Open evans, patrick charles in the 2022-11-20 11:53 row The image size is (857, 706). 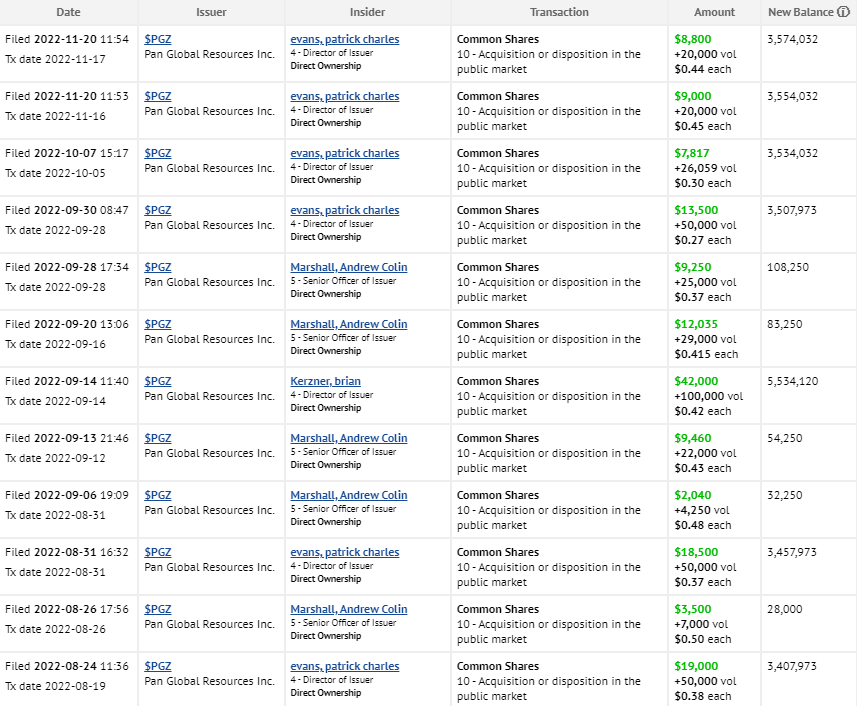pos(344,96)
